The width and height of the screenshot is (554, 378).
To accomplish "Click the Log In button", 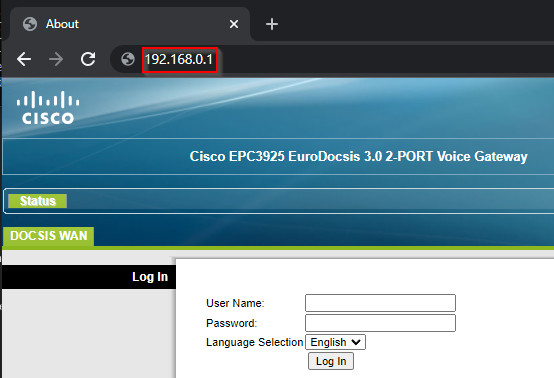I will (331, 361).
